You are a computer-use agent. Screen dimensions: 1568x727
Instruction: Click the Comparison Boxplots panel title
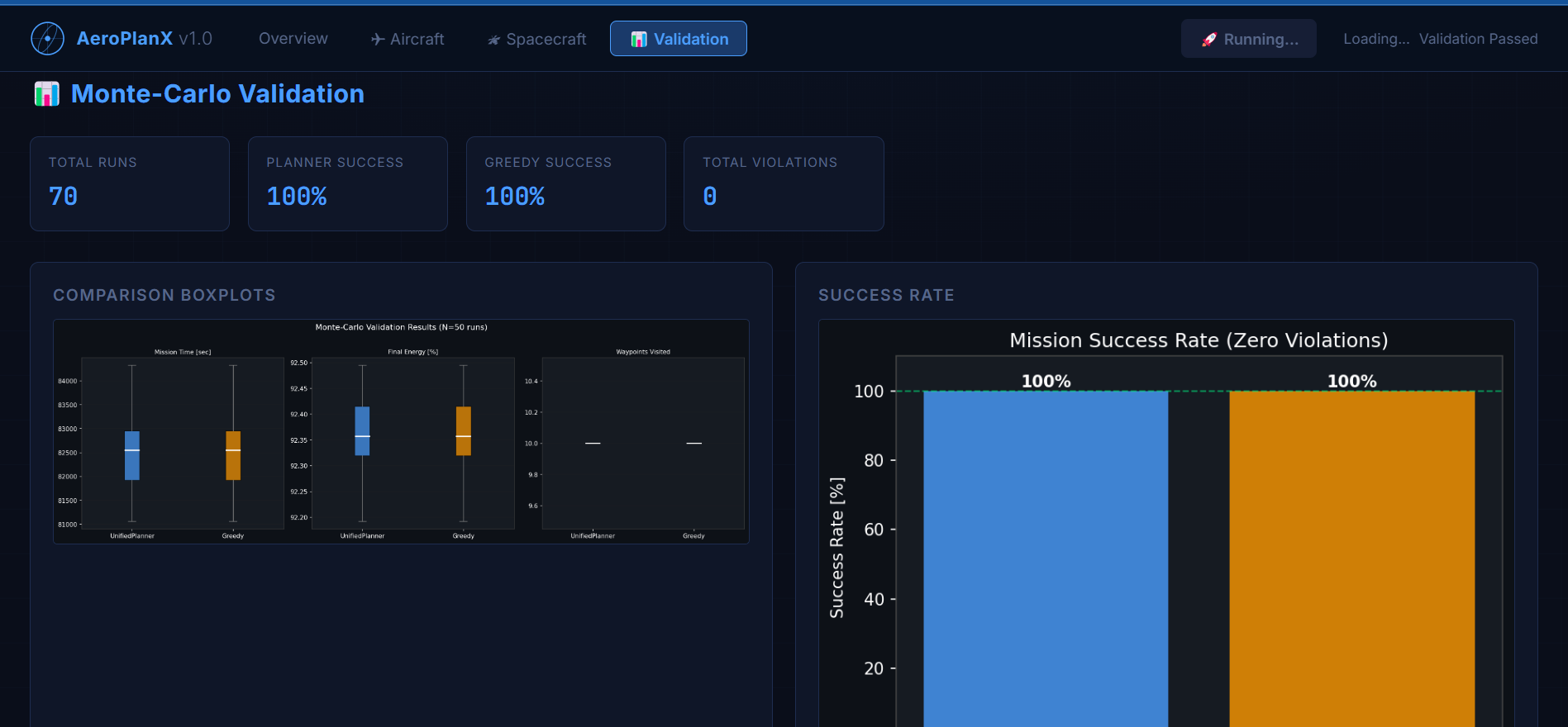click(164, 295)
